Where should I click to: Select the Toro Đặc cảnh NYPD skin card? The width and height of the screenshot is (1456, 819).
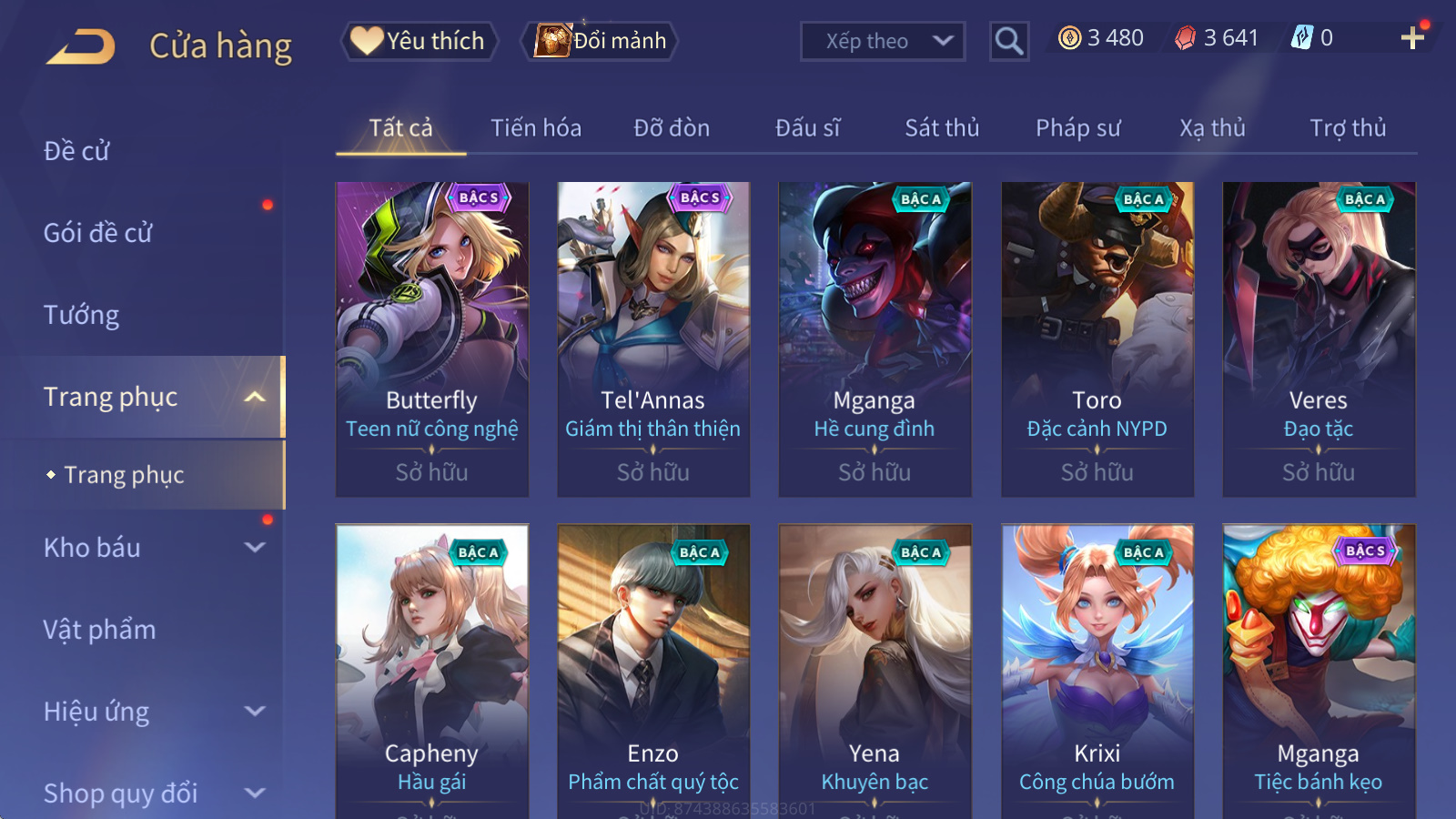point(1097,339)
